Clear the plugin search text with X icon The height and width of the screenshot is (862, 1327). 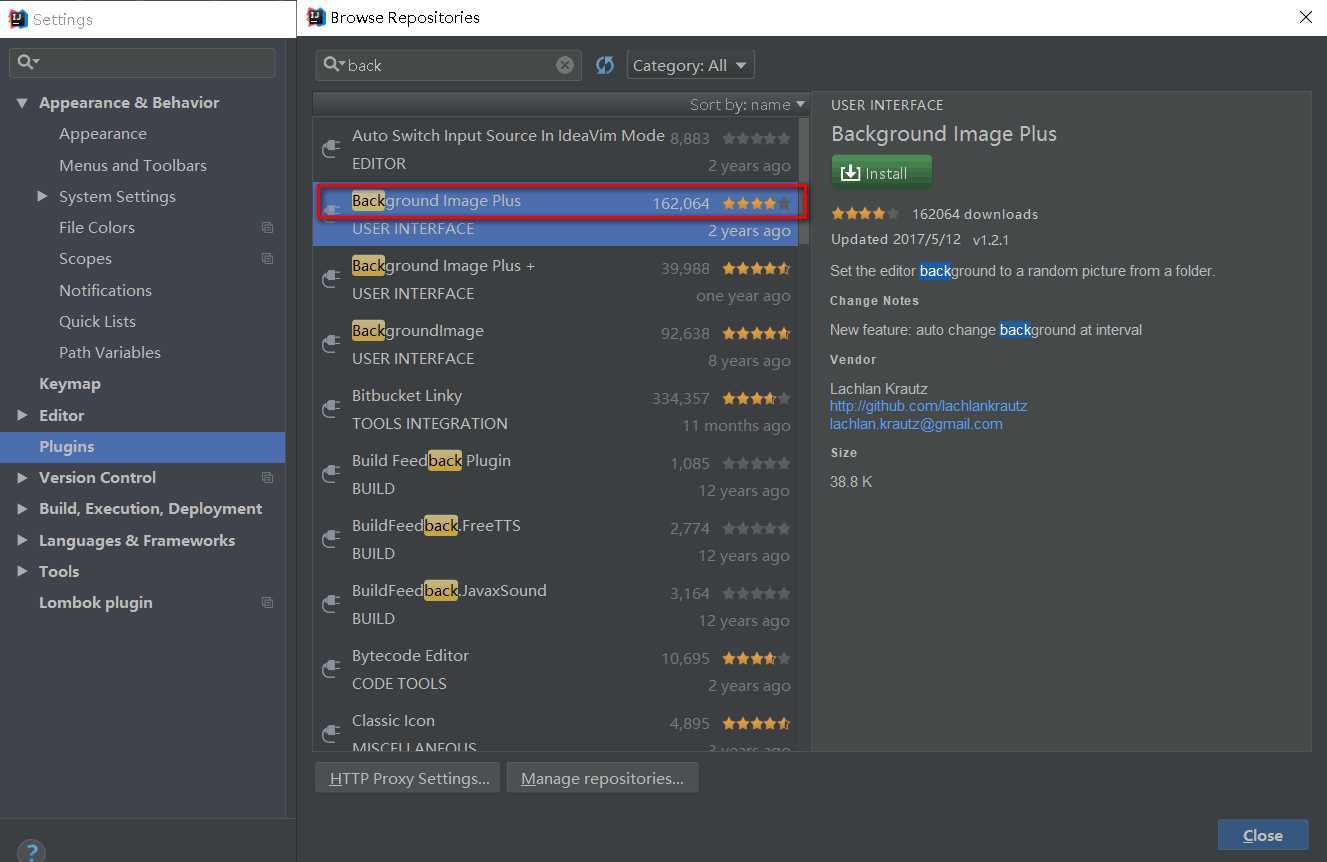[565, 65]
